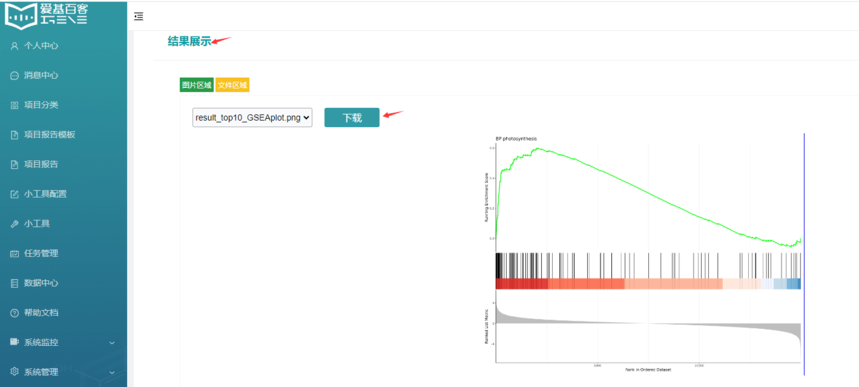The height and width of the screenshot is (387, 859).
Task: Switch to the 文件区域 tab
Action: click(232, 85)
